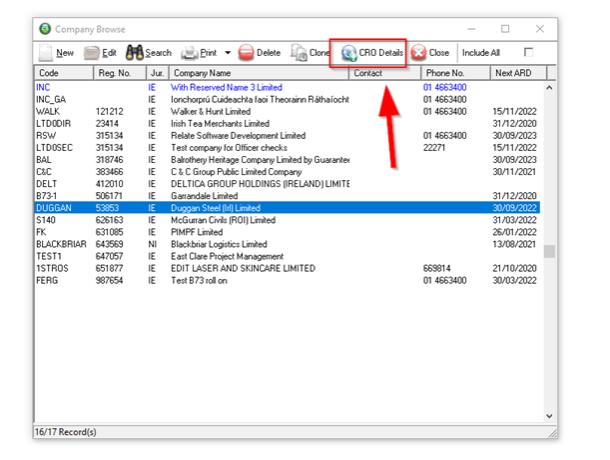
Task: Click the Print toolbar button
Action: [x=199, y=53]
